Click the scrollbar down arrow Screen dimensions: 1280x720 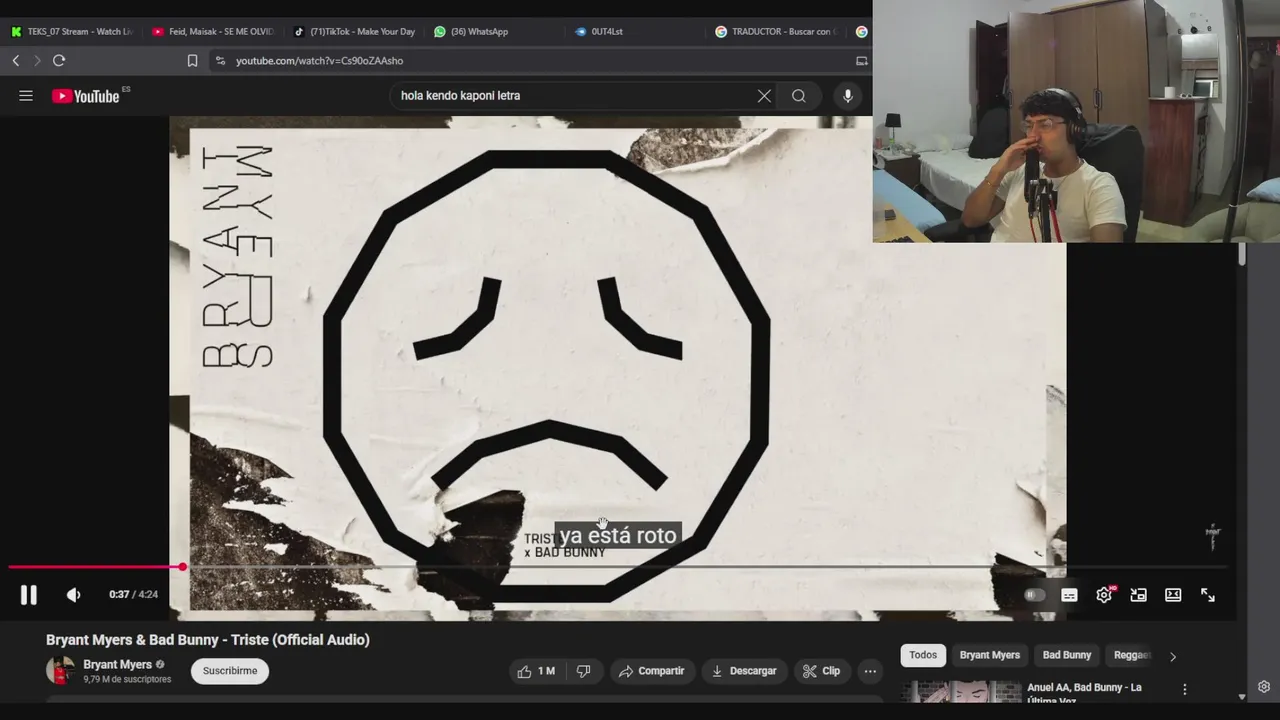[x=1242, y=697]
